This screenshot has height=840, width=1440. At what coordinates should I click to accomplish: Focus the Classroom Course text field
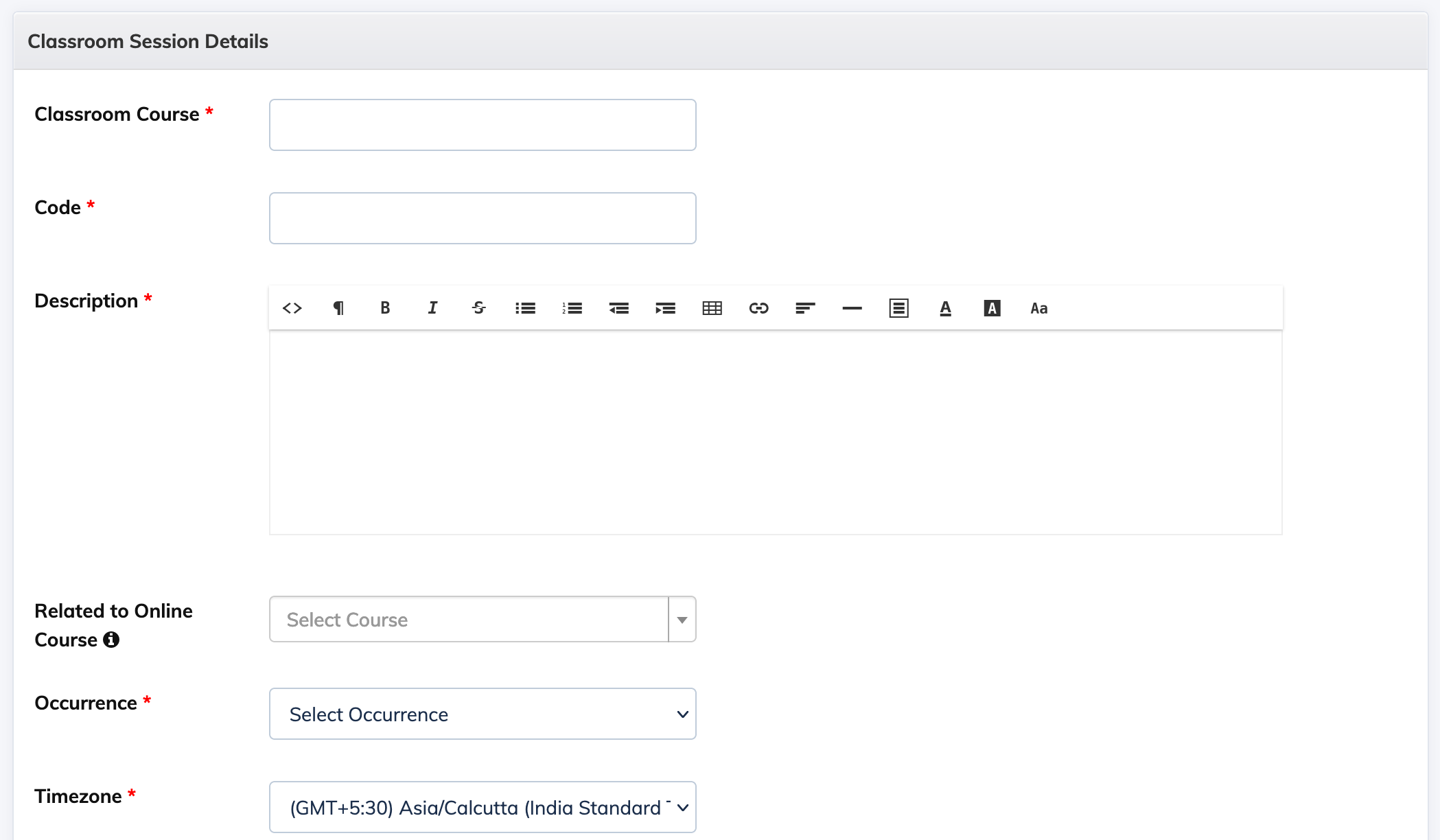pos(483,125)
